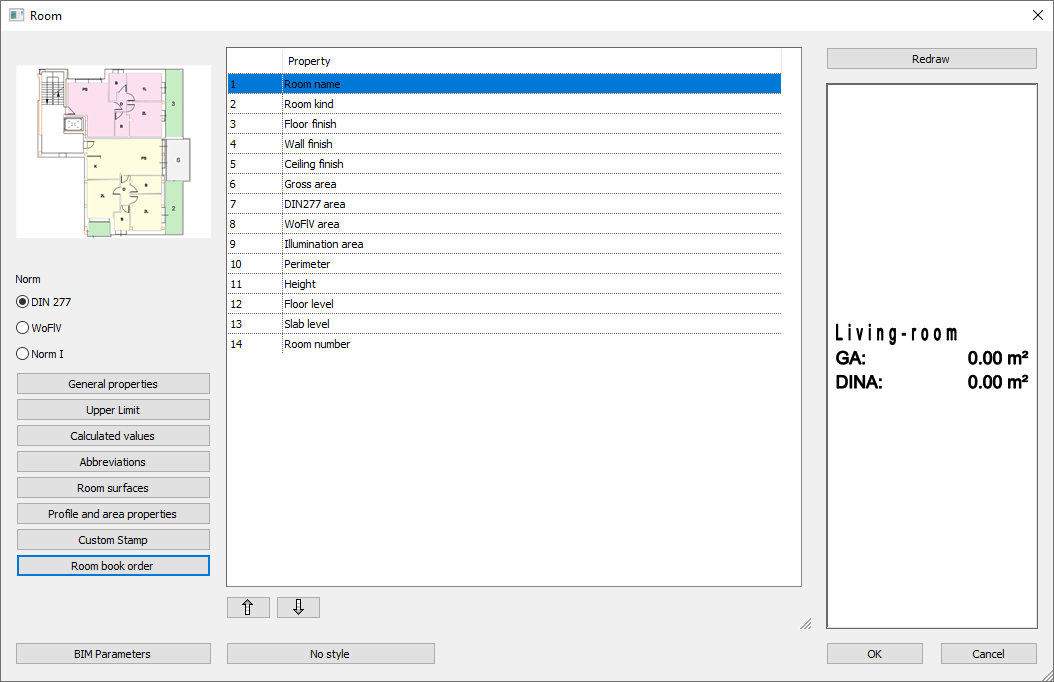Confirm the dialog with OK
1054x682 pixels.
pos(874,654)
